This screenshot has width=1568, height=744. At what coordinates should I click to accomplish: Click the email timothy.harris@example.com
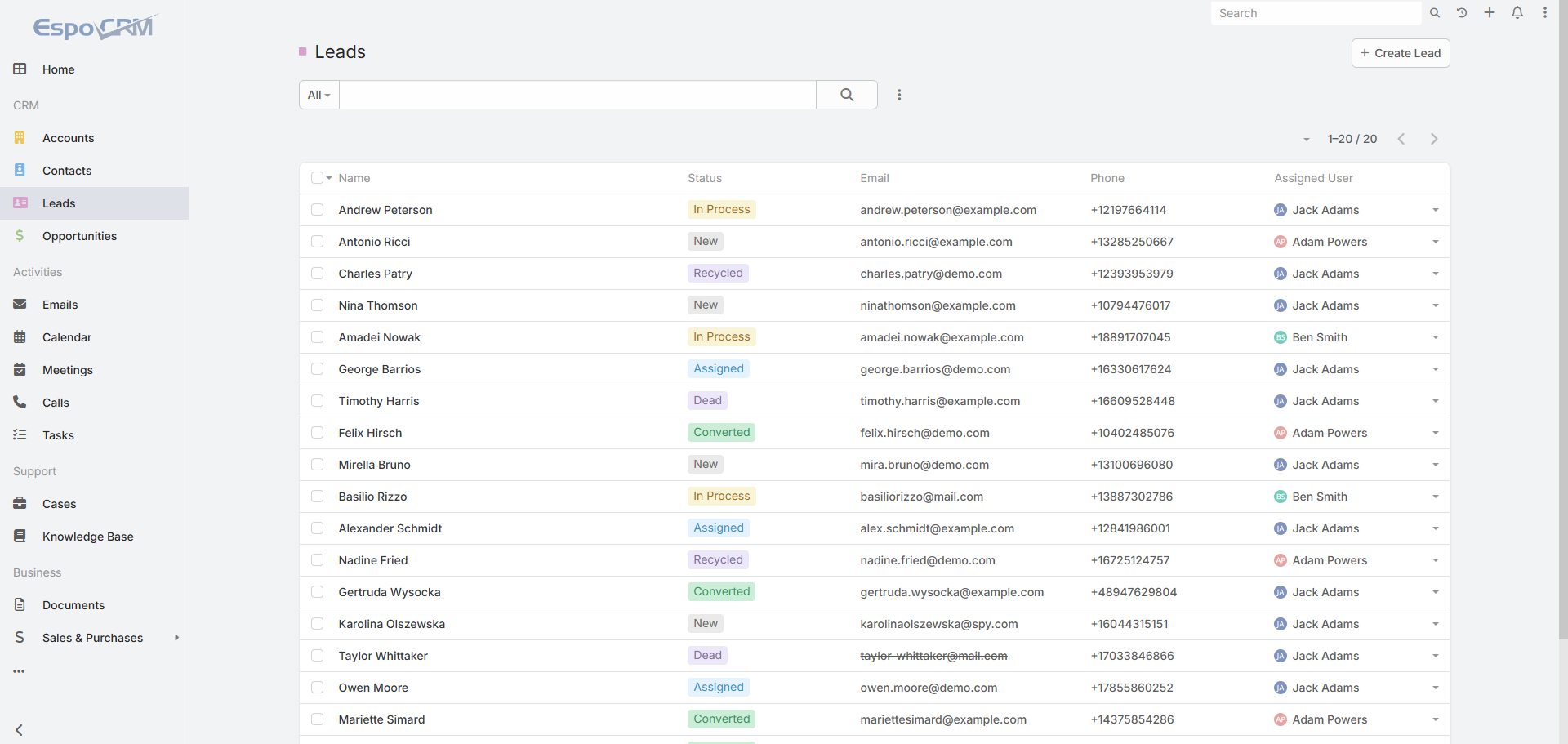coord(940,401)
